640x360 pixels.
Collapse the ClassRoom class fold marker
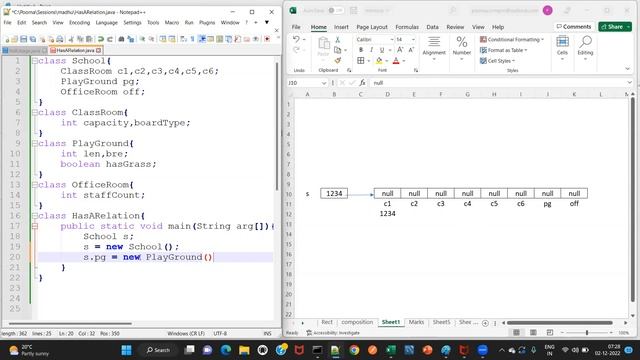point(35,112)
